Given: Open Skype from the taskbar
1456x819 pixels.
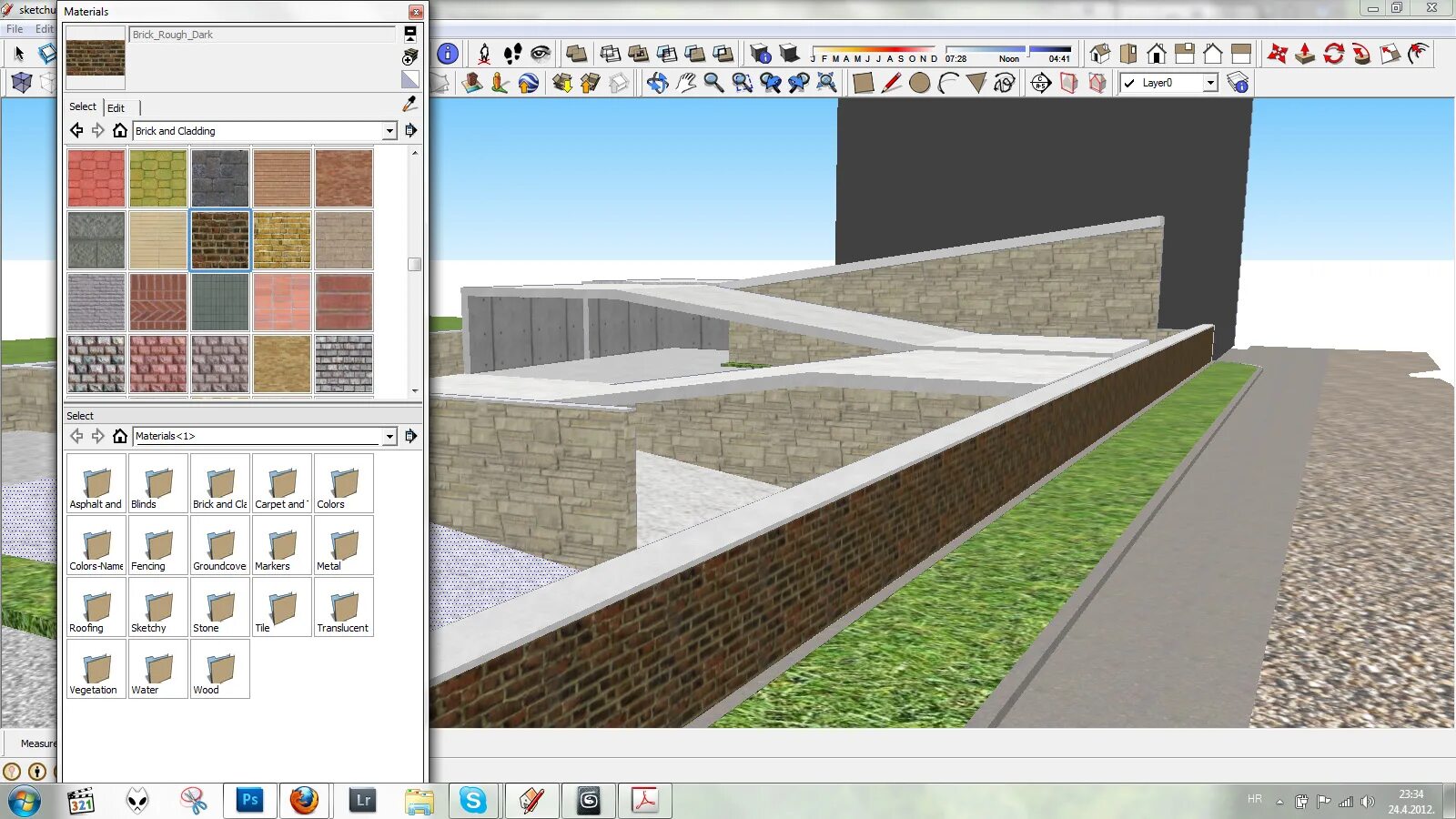Looking at the screenshot, I should [473, 801].
